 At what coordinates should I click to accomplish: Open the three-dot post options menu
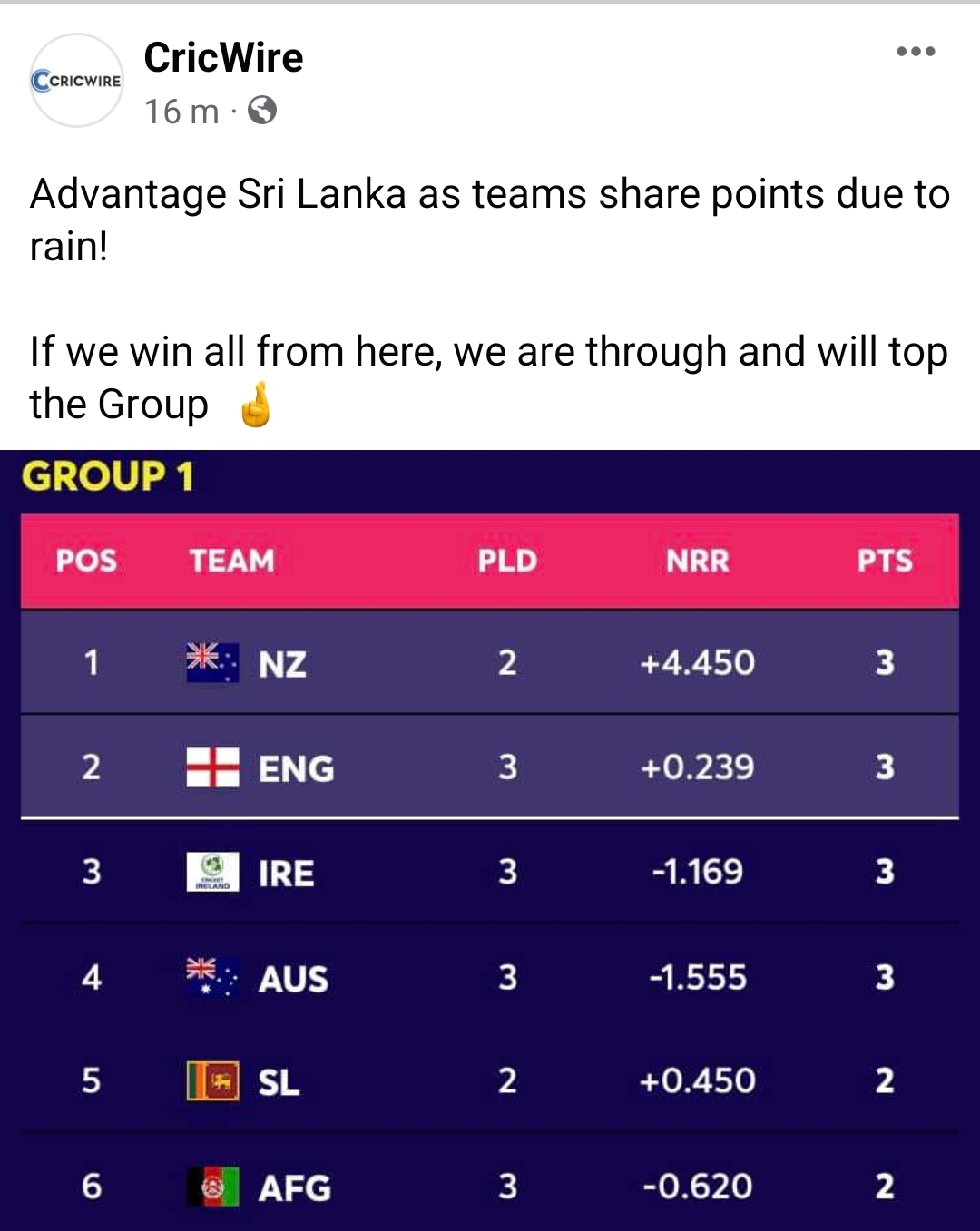point(916,52)
